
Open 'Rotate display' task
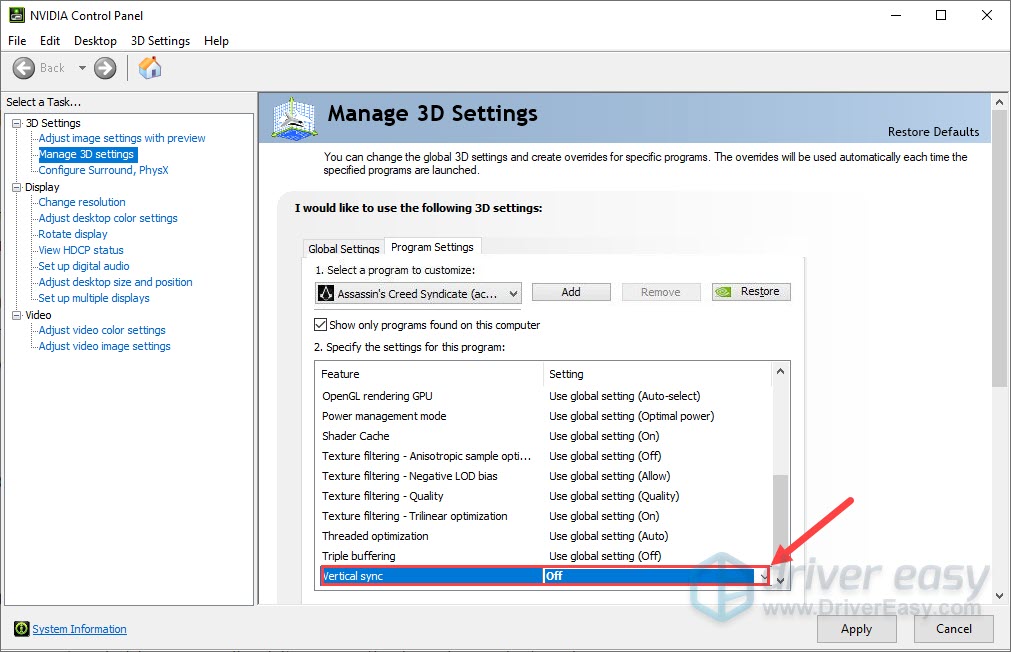73,234
